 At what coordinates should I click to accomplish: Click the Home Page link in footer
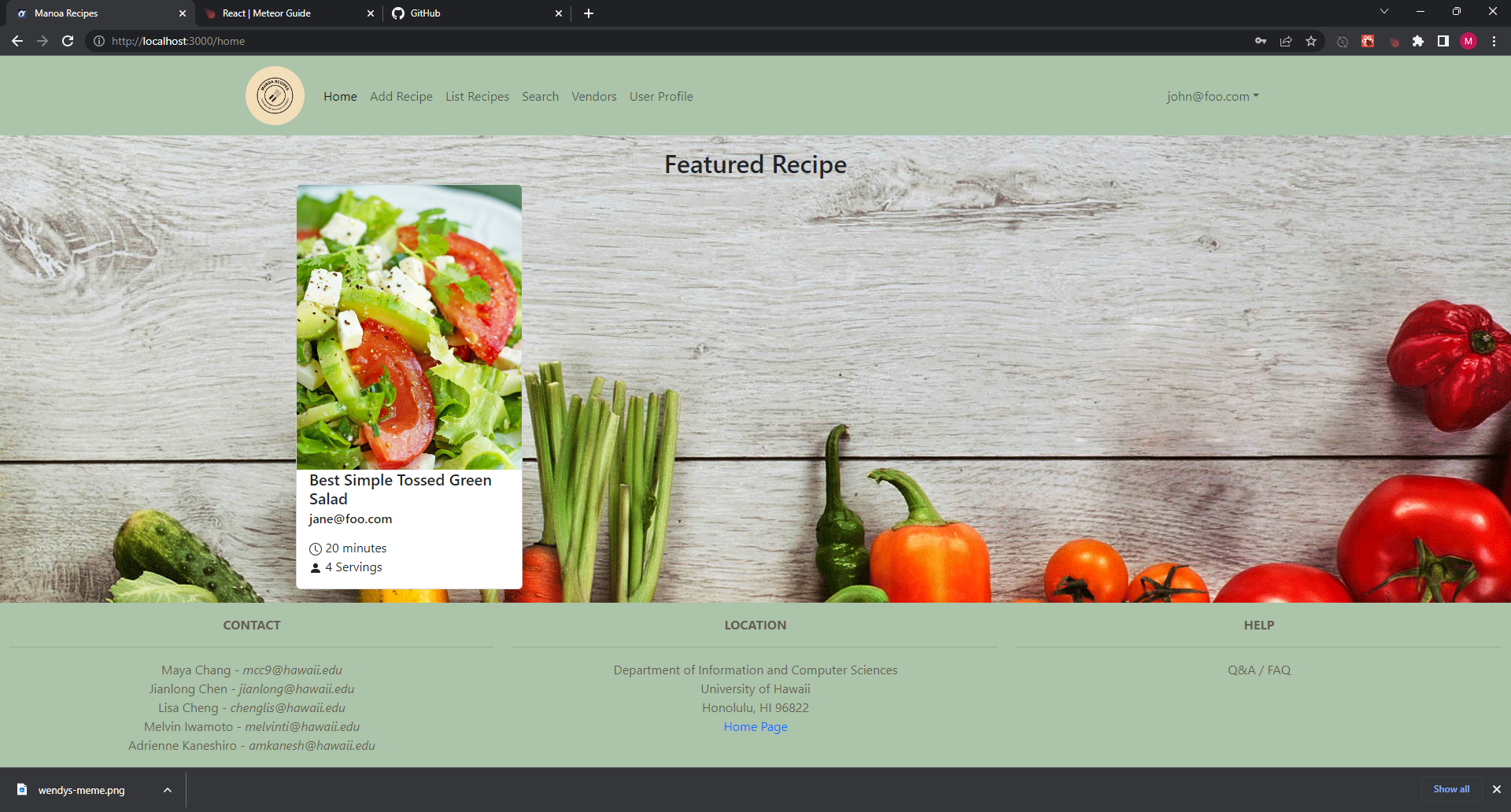(x=755, y=727)
